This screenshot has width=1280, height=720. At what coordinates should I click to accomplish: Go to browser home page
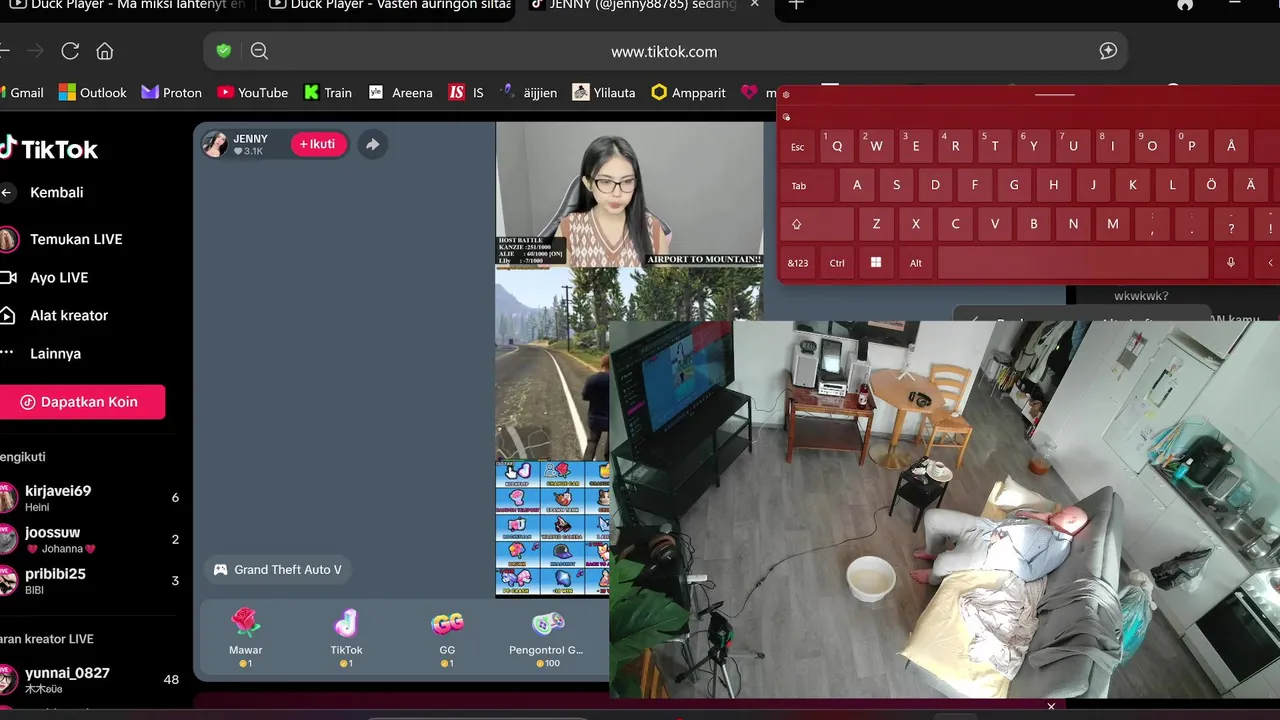[x=104, y=51]
